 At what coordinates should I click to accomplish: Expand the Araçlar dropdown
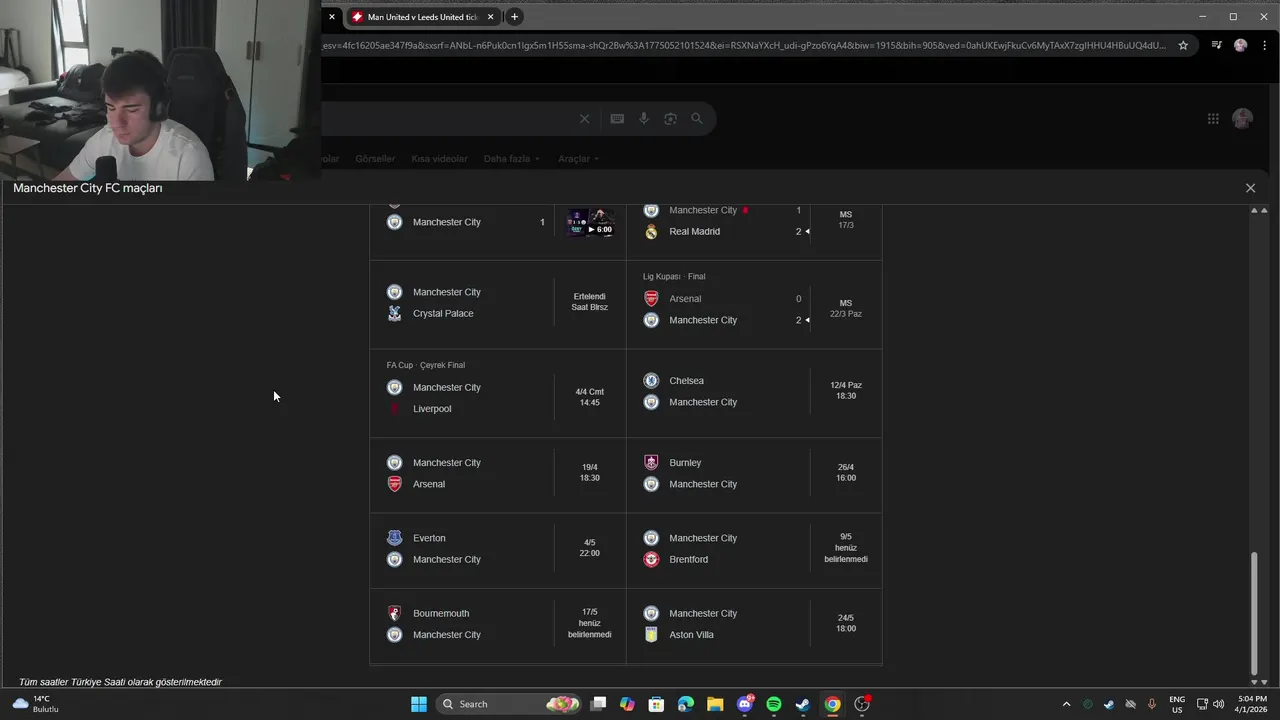[x=578, y=159]
